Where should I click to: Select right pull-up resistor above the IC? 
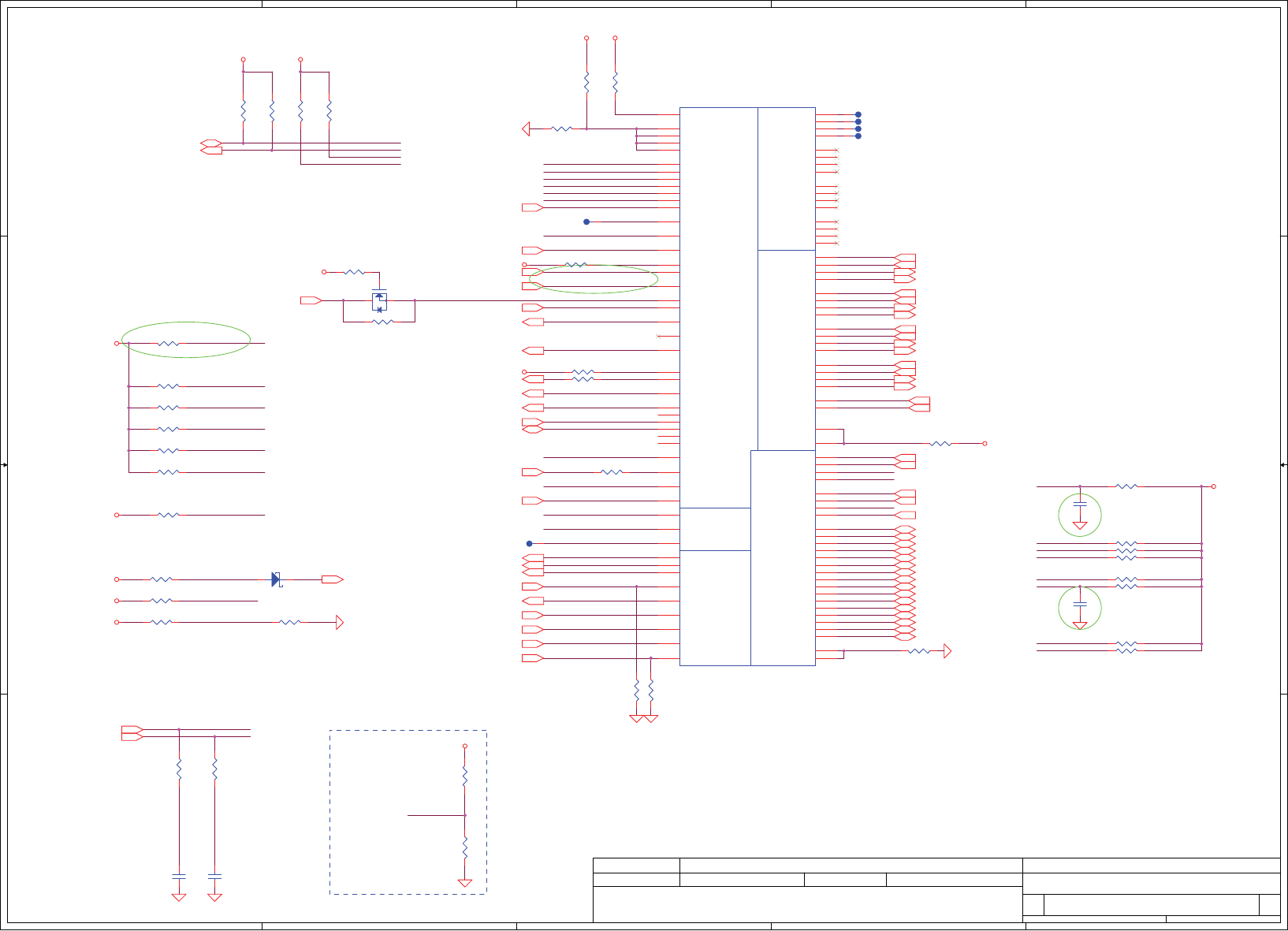click(615, 81)
